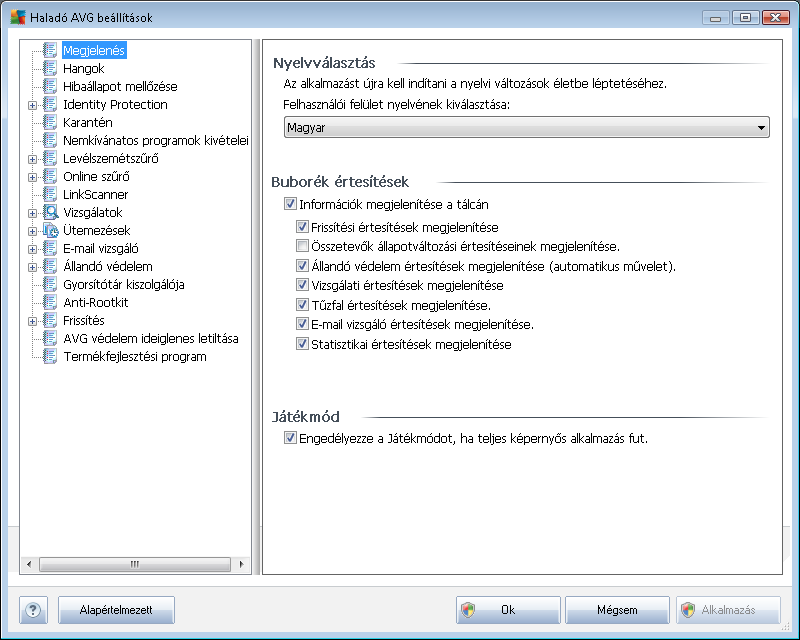
Task: Click the icon beside Hibaállapot mellőzése
Action: 50,86
